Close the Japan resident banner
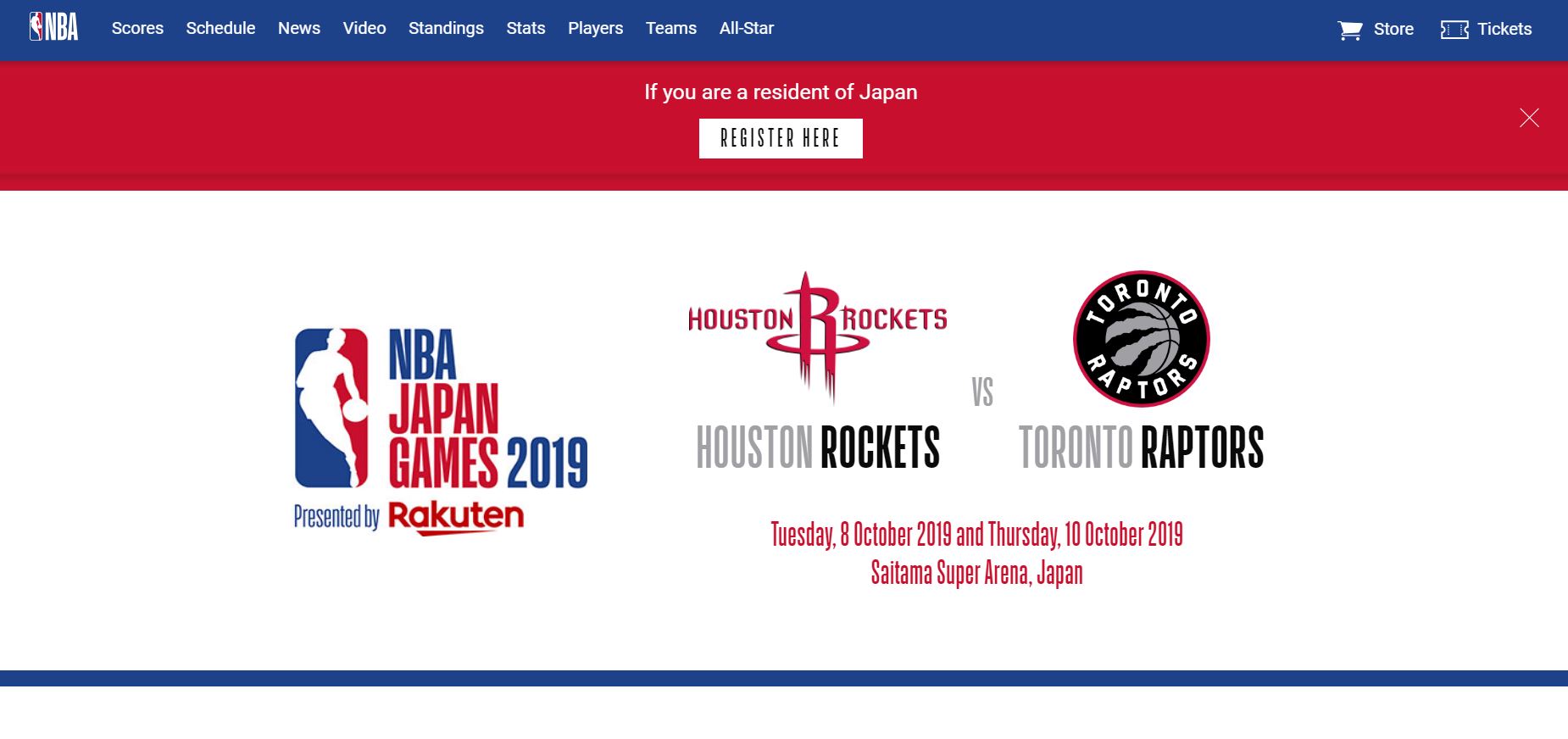Screen dimensions: 1568x739 click(1529, 118)
